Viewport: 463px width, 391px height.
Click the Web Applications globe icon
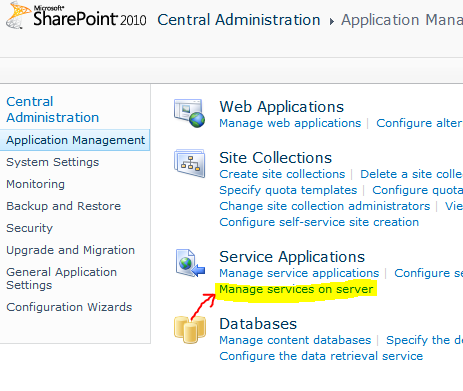[189, 113]
